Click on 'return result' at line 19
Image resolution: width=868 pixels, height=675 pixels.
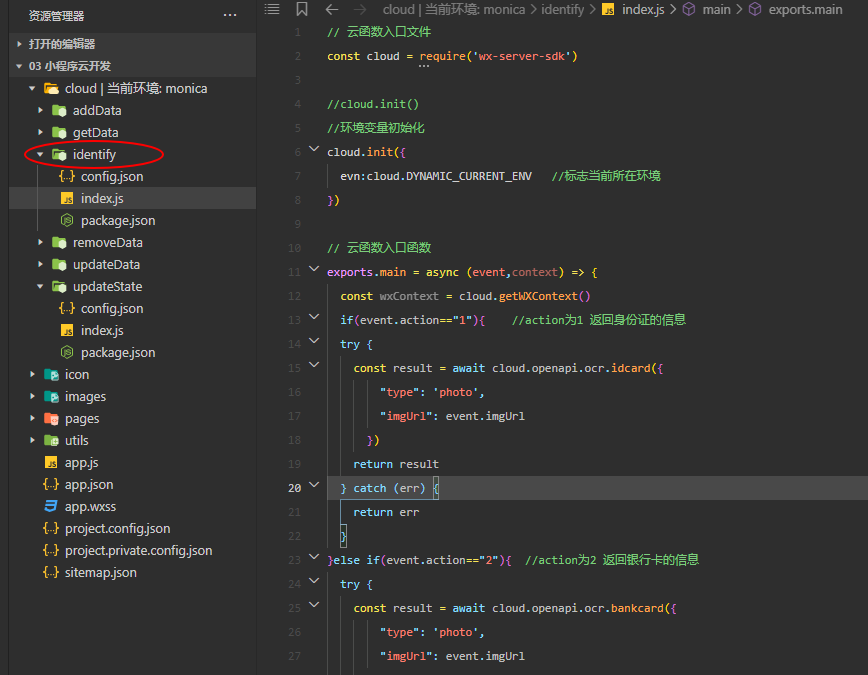point(396,464)
